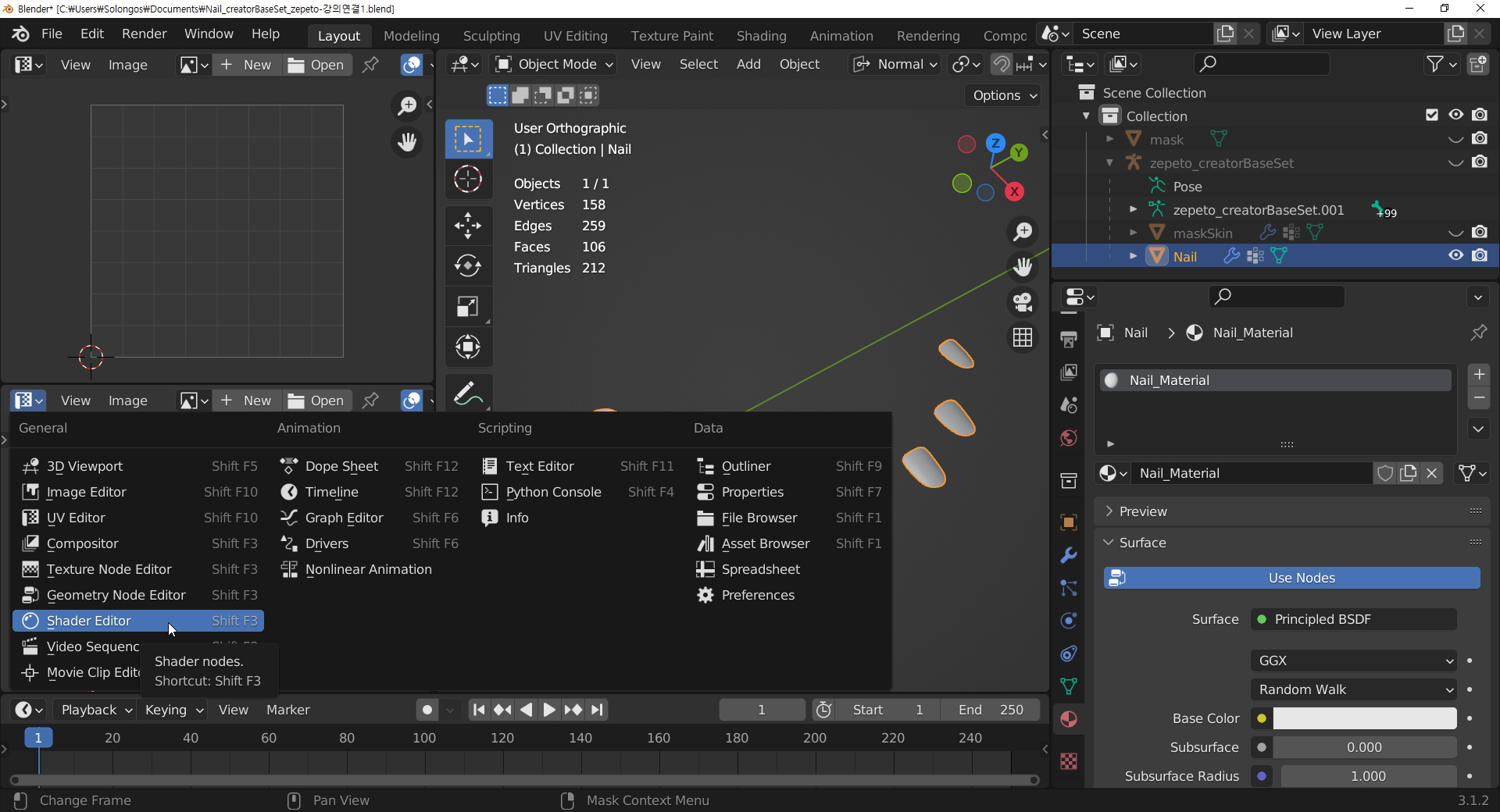Click red X axis on navigation gizmo

(1014, 191)
